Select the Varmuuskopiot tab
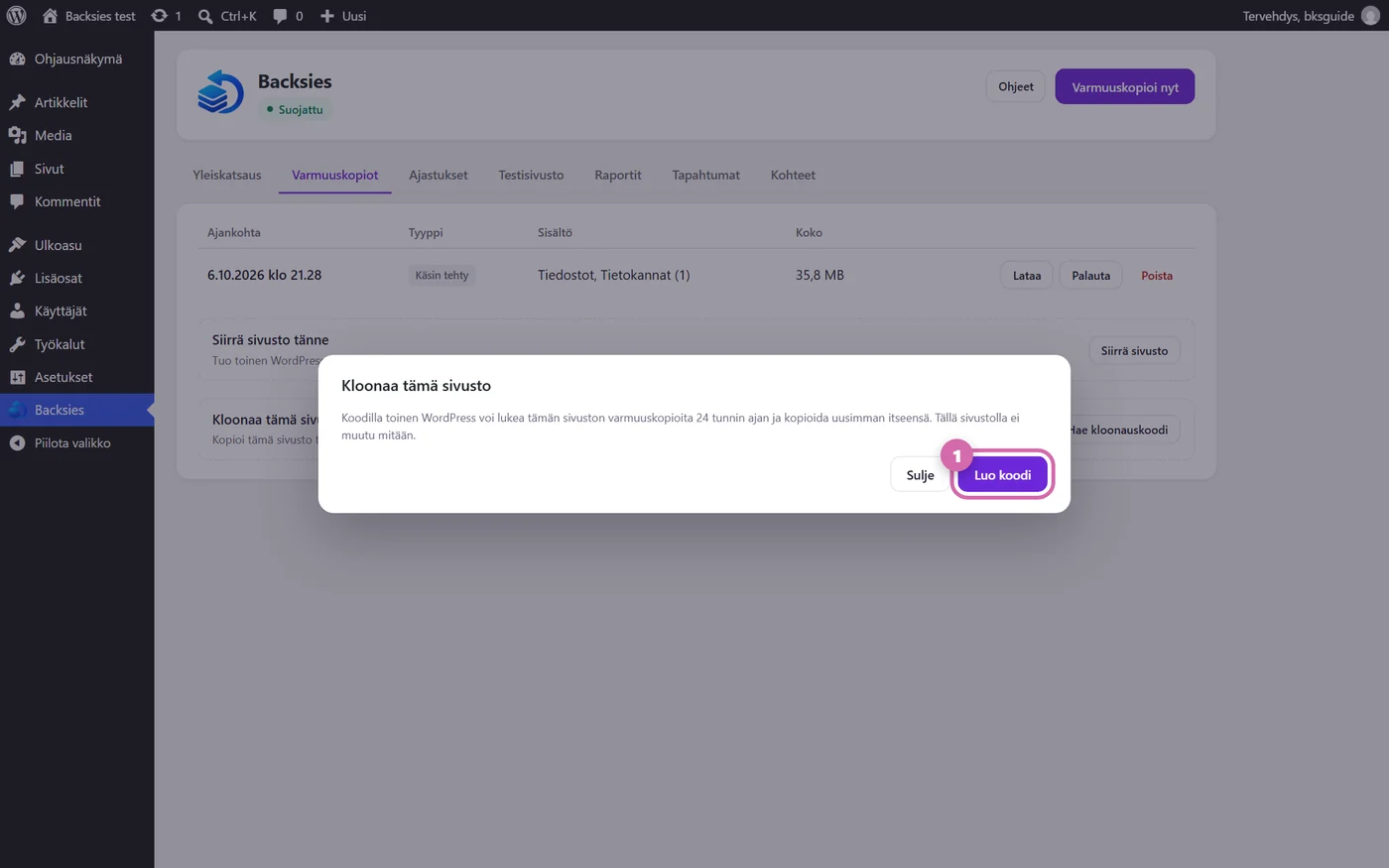The width and height of the screenshot is (1389, 868). (x=335, y=176)
